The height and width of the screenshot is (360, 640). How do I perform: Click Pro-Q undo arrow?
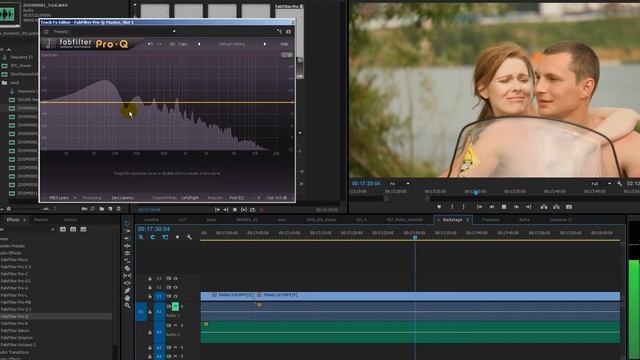[x=150, y=44]
